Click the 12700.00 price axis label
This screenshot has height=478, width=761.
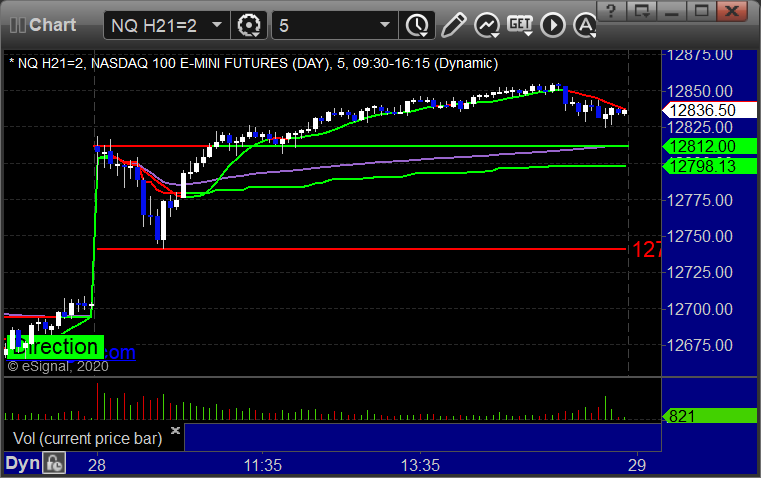(699, 309)
